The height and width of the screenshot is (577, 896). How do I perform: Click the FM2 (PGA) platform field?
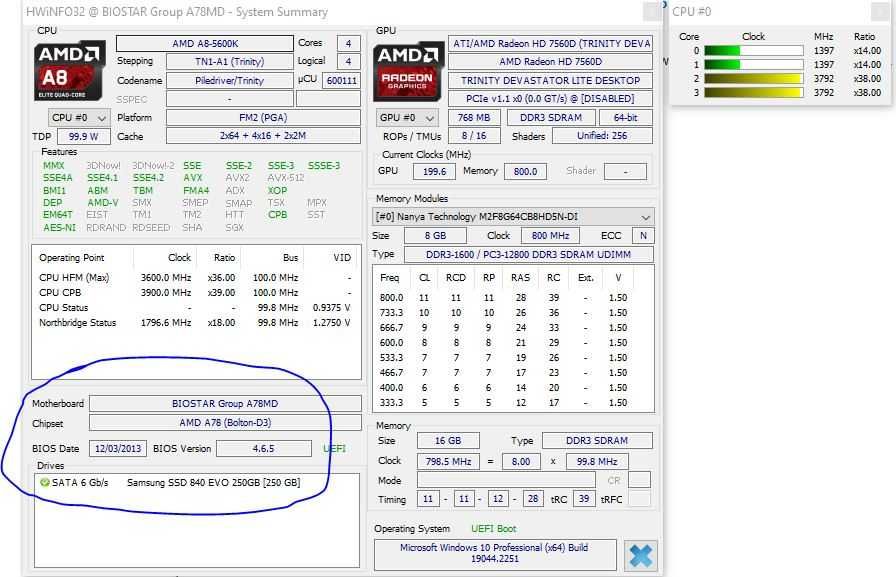263,118
